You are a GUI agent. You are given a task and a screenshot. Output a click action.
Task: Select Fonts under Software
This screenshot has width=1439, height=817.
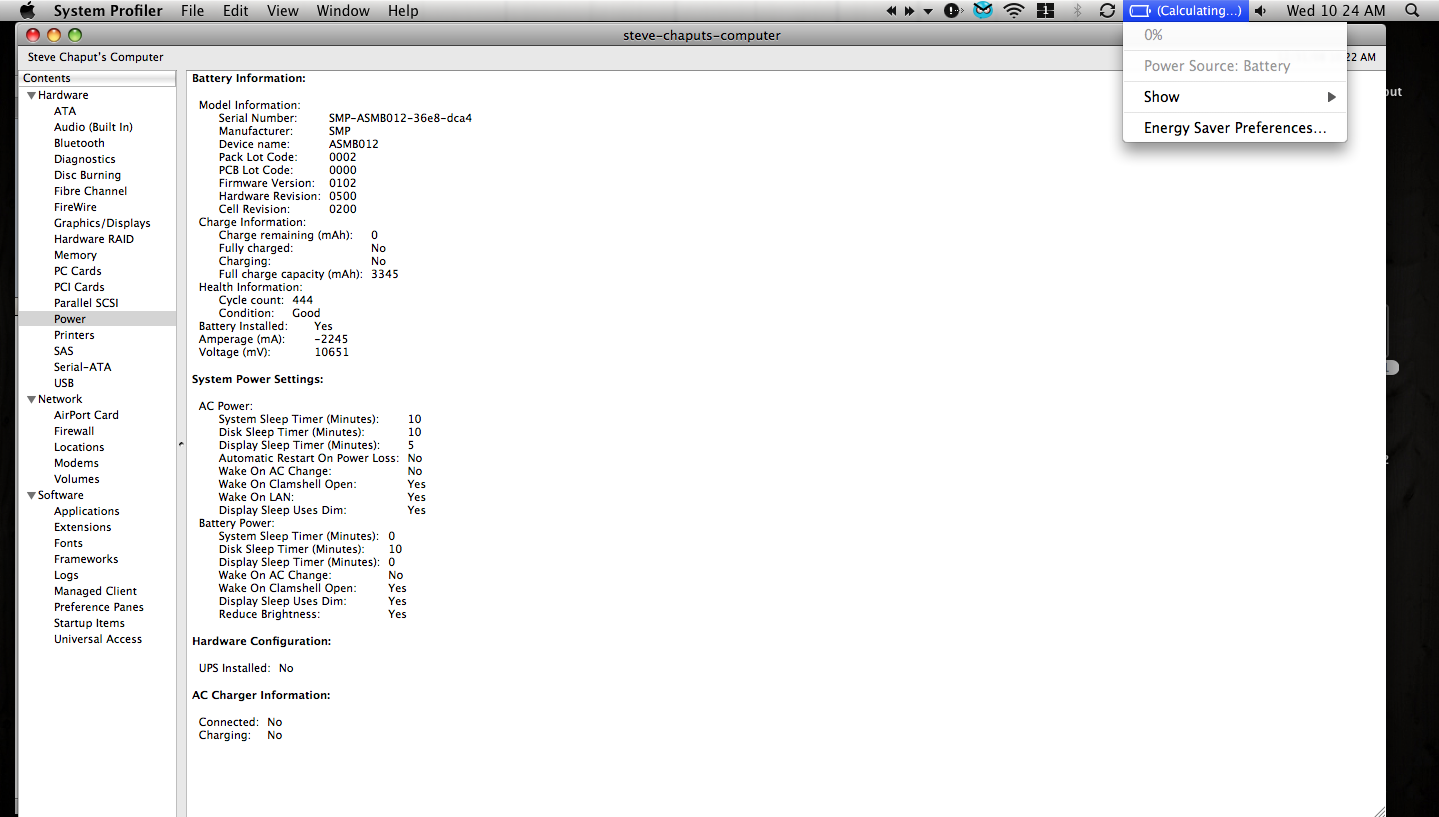coord(68,543)
